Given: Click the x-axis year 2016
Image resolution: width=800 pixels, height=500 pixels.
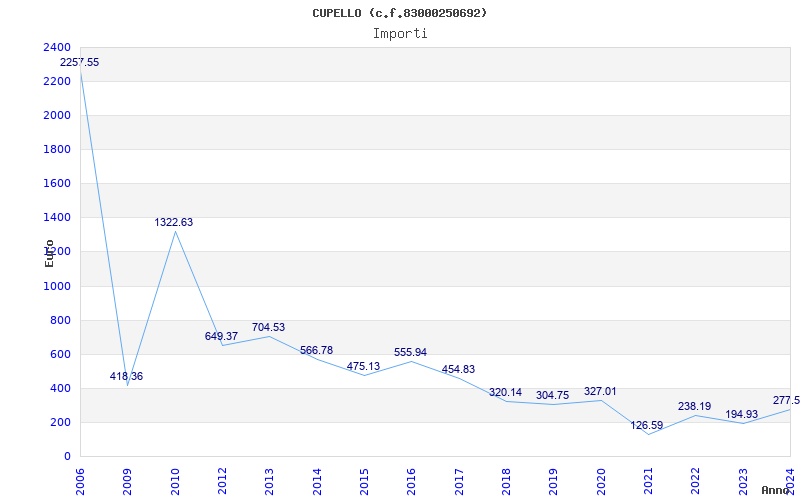Looking at the screenshot, I should click(x=412, y=482).
